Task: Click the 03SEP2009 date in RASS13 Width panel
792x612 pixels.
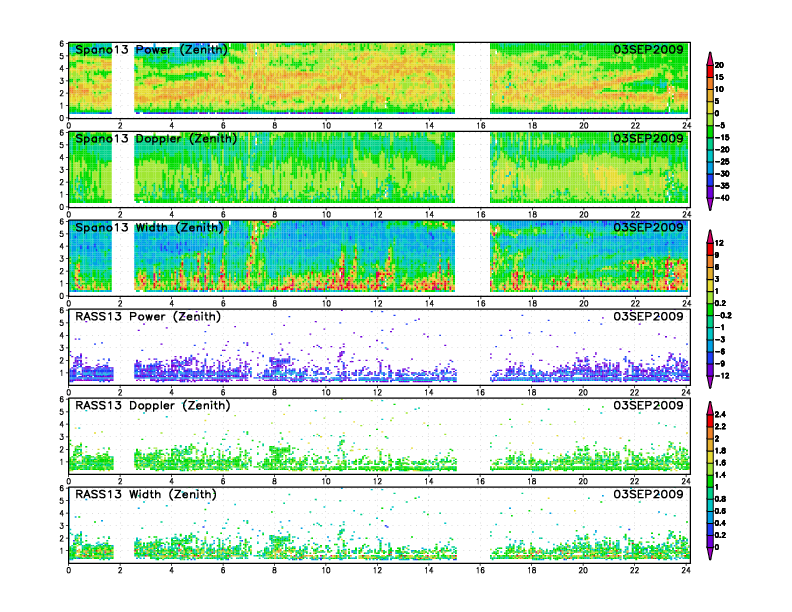Action: [x=648, y=494]
